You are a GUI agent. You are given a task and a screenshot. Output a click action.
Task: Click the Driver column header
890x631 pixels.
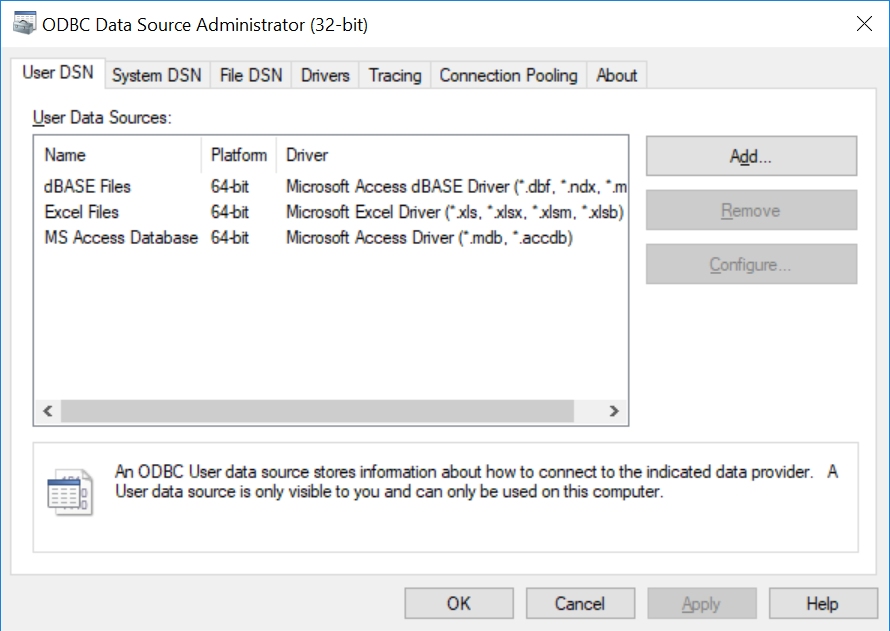452,155
